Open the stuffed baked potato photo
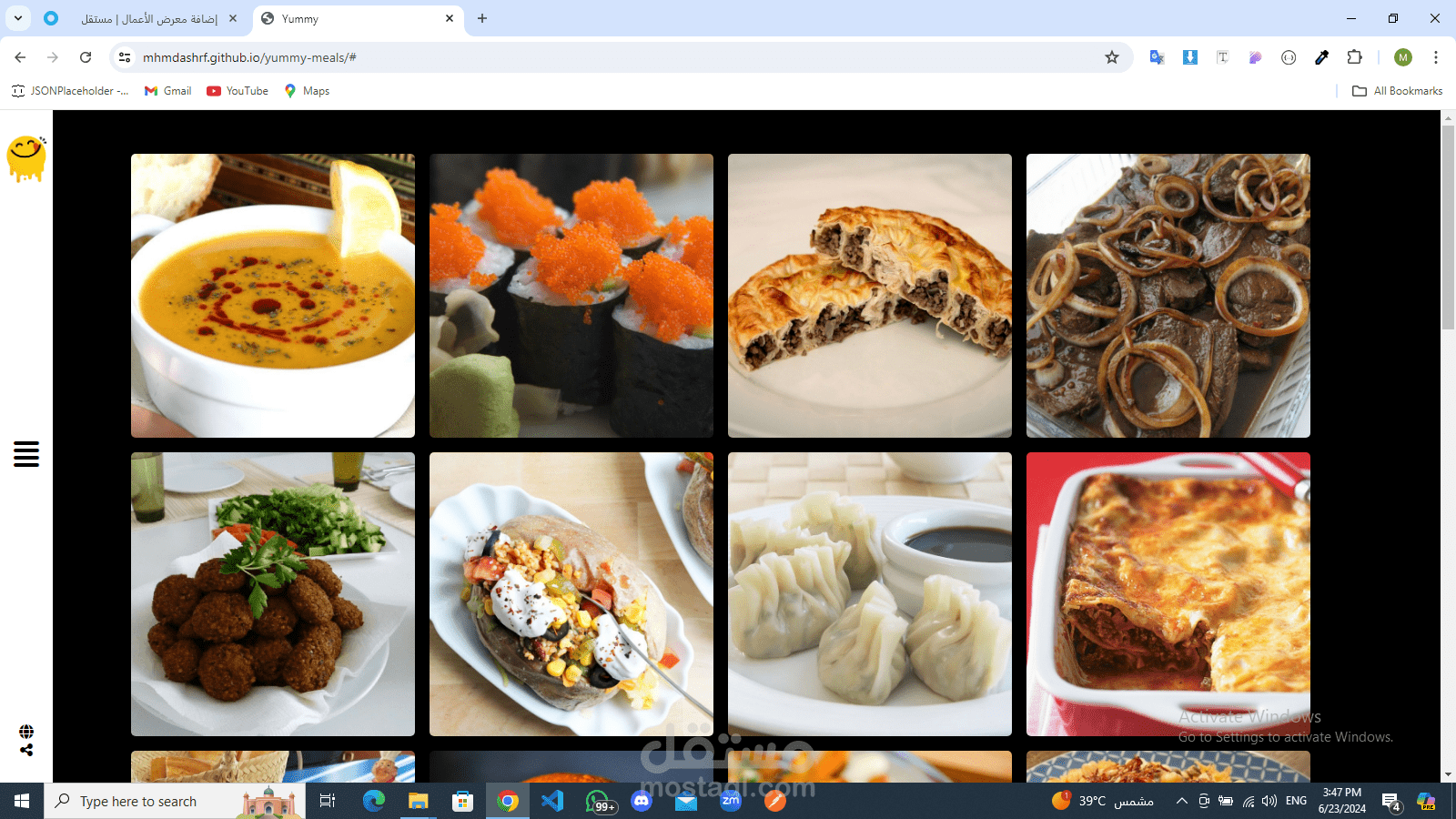Image resolution: width=1456 pixels, height=819 pixels. click(571, 594)
